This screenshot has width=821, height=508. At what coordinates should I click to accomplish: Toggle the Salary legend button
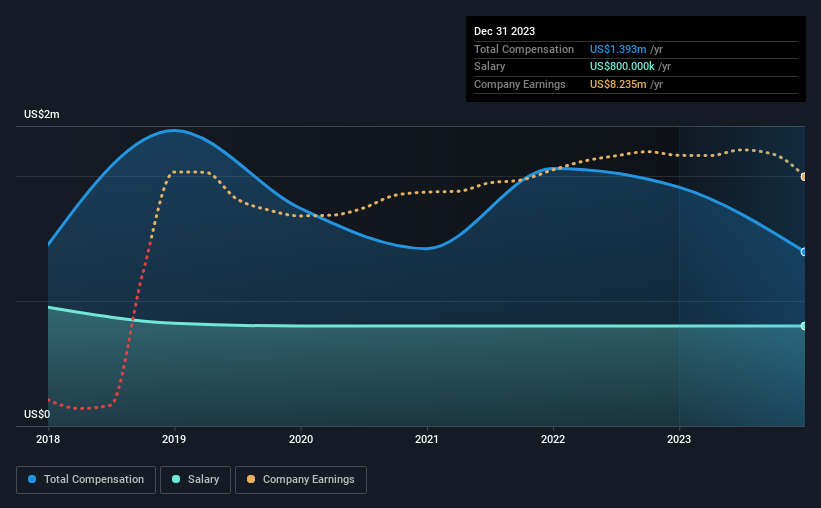[195, 480]
